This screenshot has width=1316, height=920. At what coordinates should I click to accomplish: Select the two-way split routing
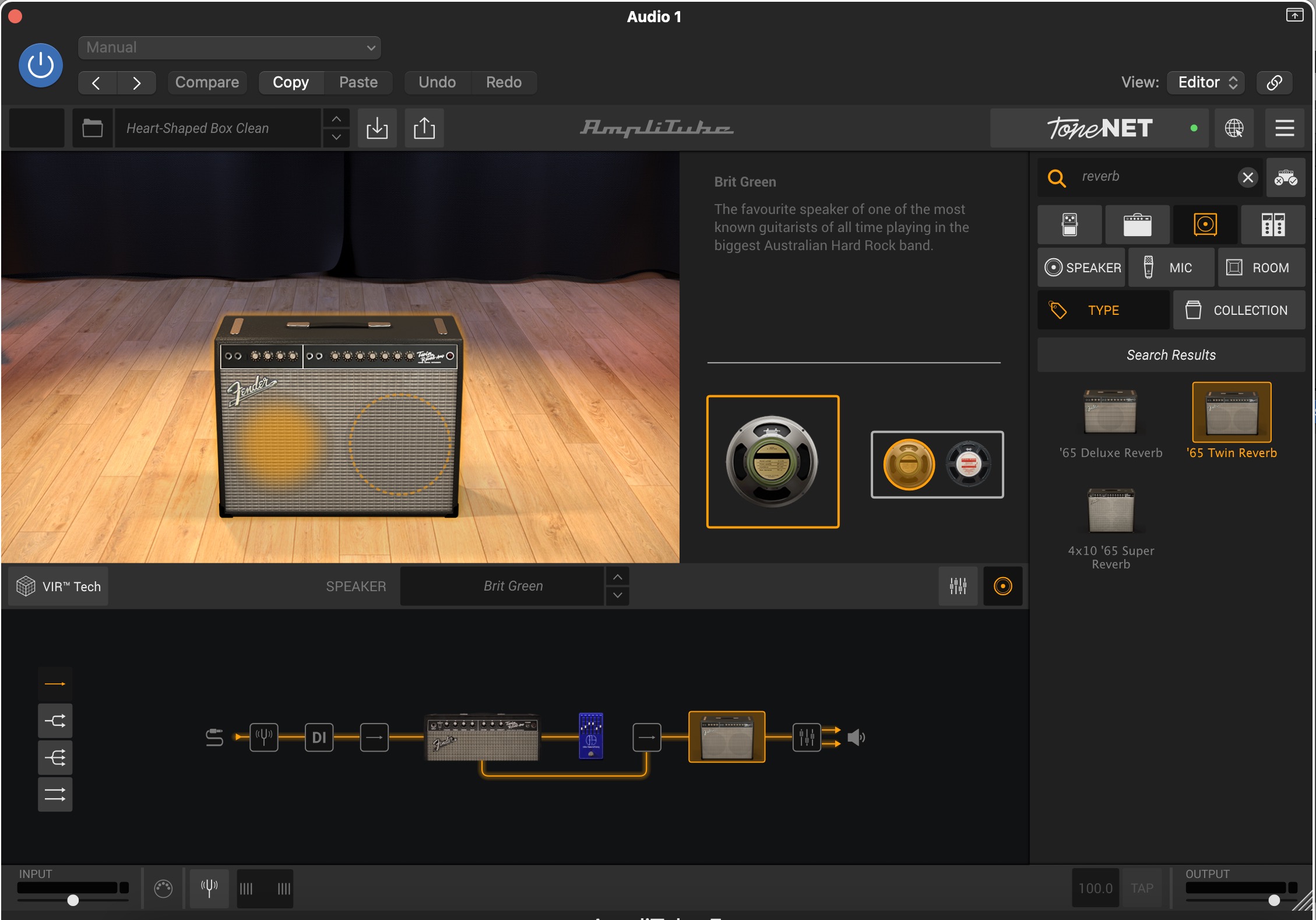(55, 721)
